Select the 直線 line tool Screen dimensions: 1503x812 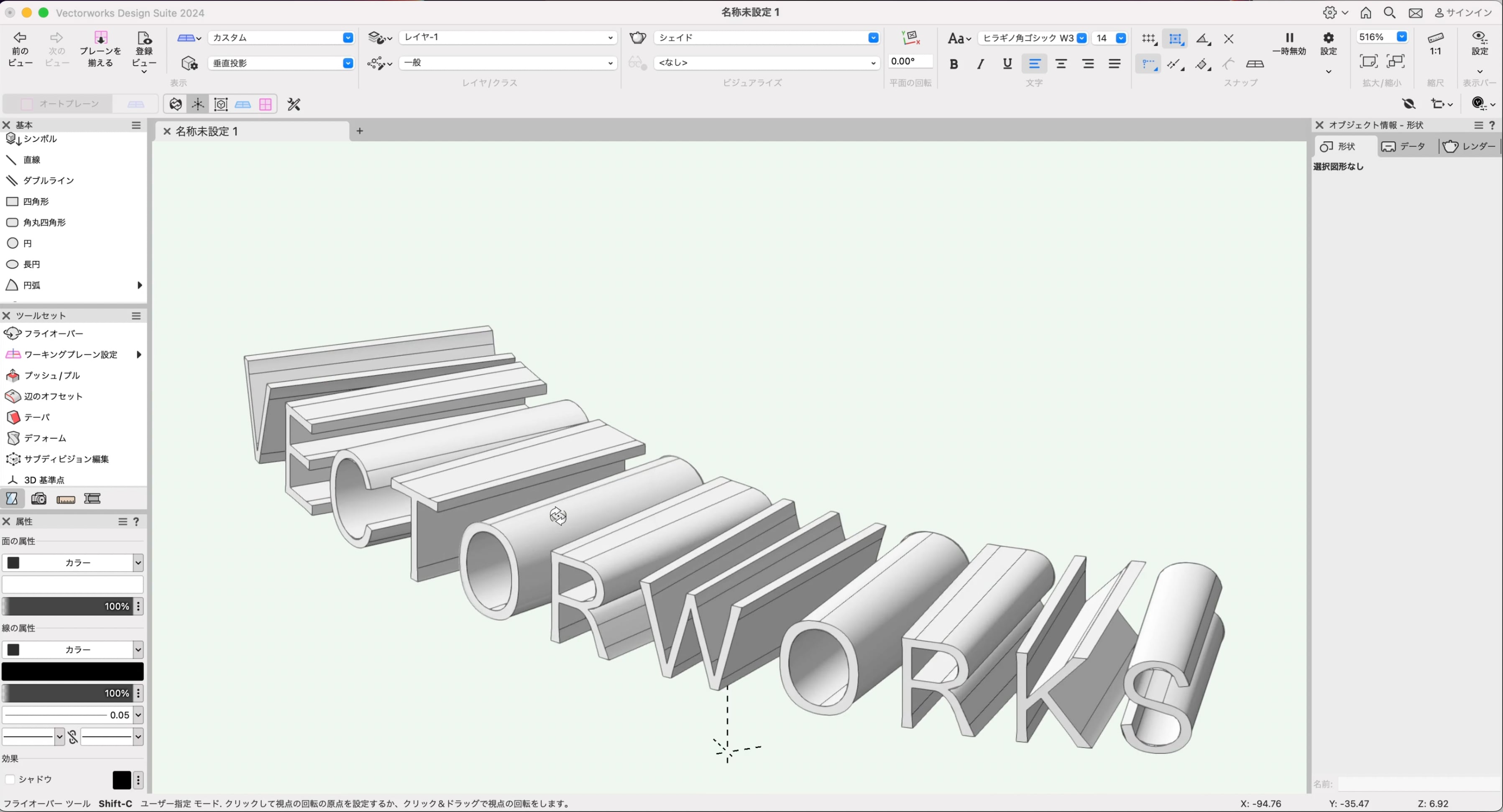tap(31, 160)
